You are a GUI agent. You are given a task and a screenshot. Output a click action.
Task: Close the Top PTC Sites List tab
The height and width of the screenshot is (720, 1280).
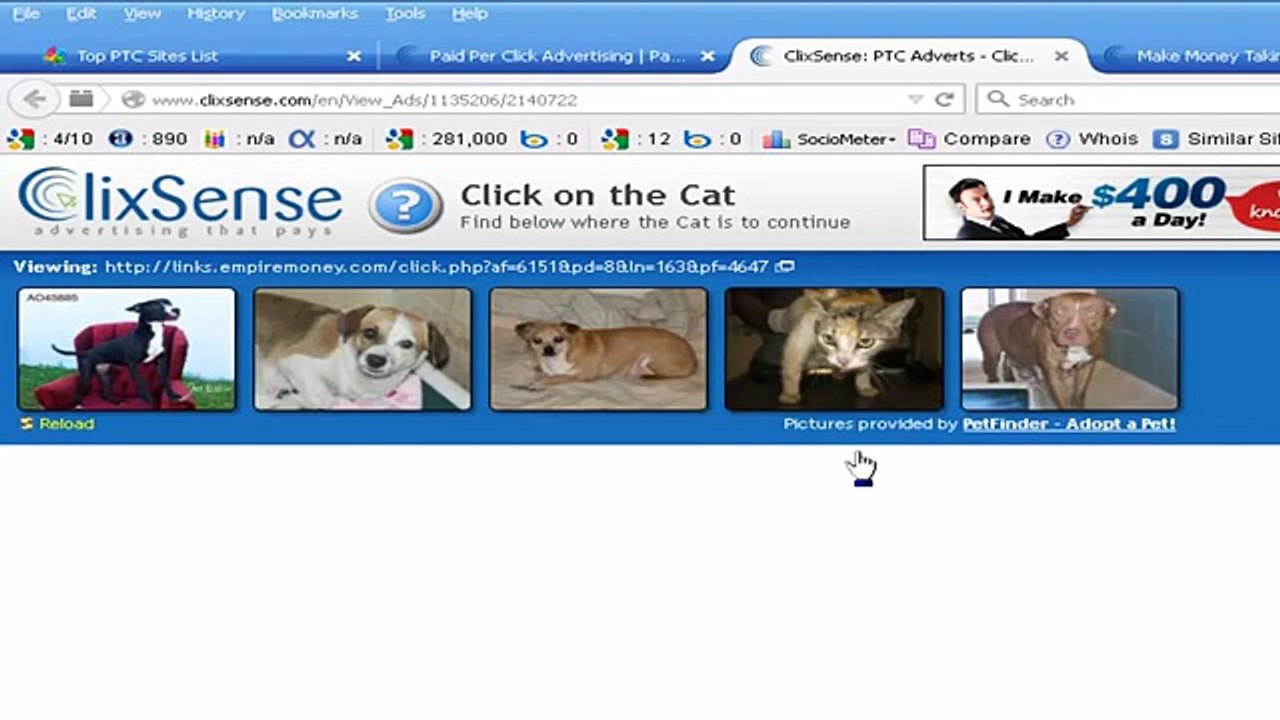pyautogui.click(x=353, y=57)
